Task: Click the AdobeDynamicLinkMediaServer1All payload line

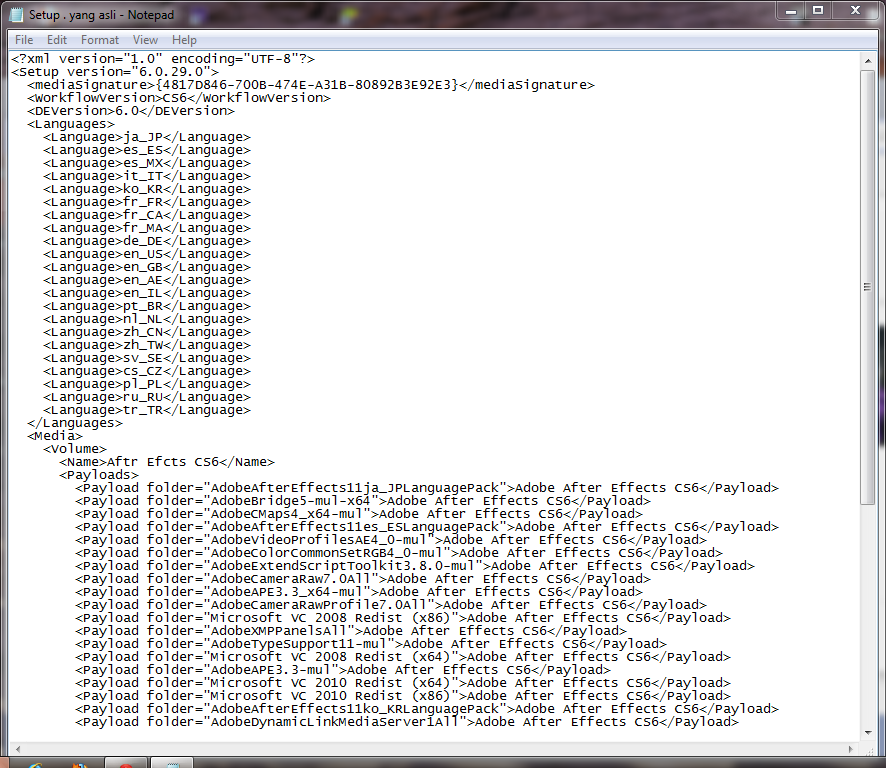Action: [x=407, y=722]
